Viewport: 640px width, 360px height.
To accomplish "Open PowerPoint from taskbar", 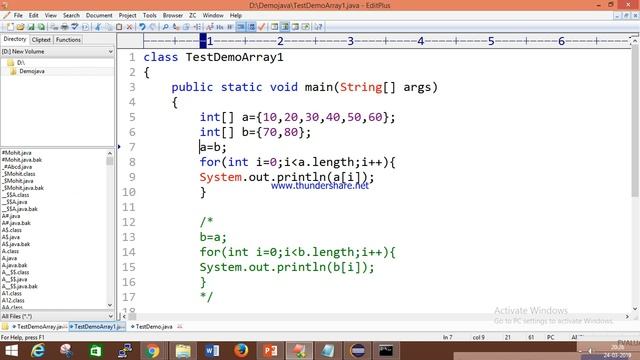I will tap(270, 351).
